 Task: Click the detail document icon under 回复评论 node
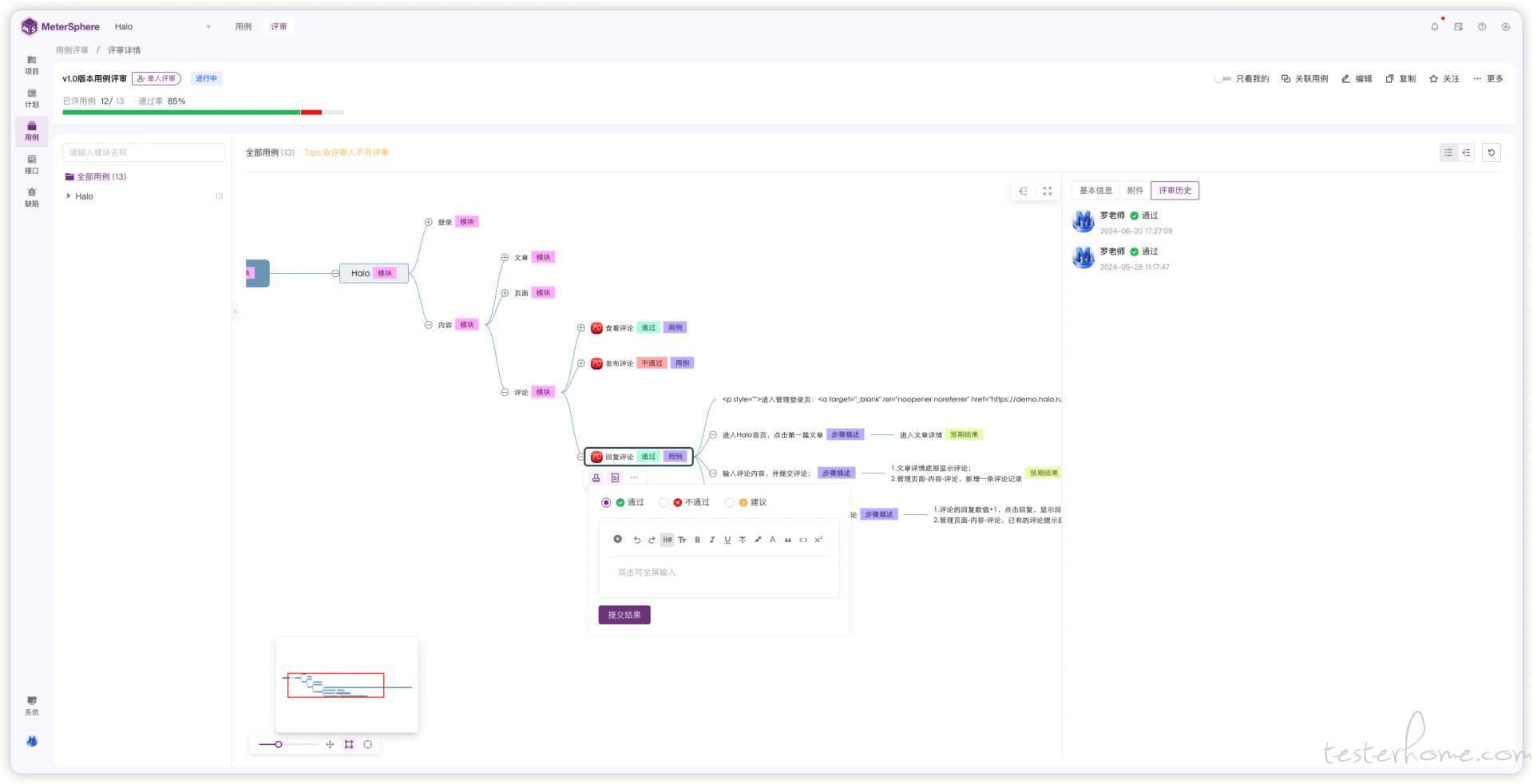[615, 477]
